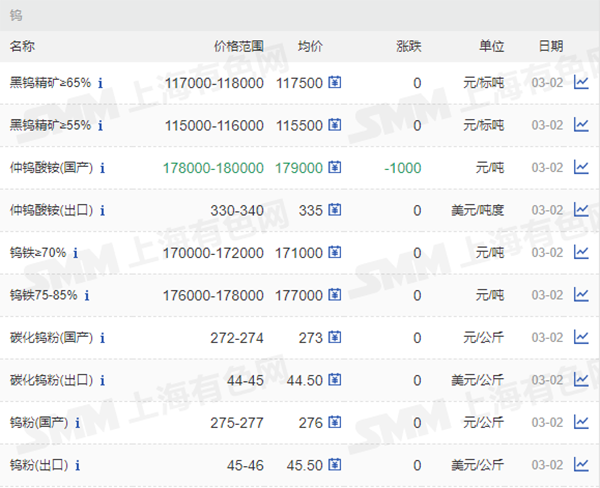Click the icon next to average price 115500

(x=335, y=126)
